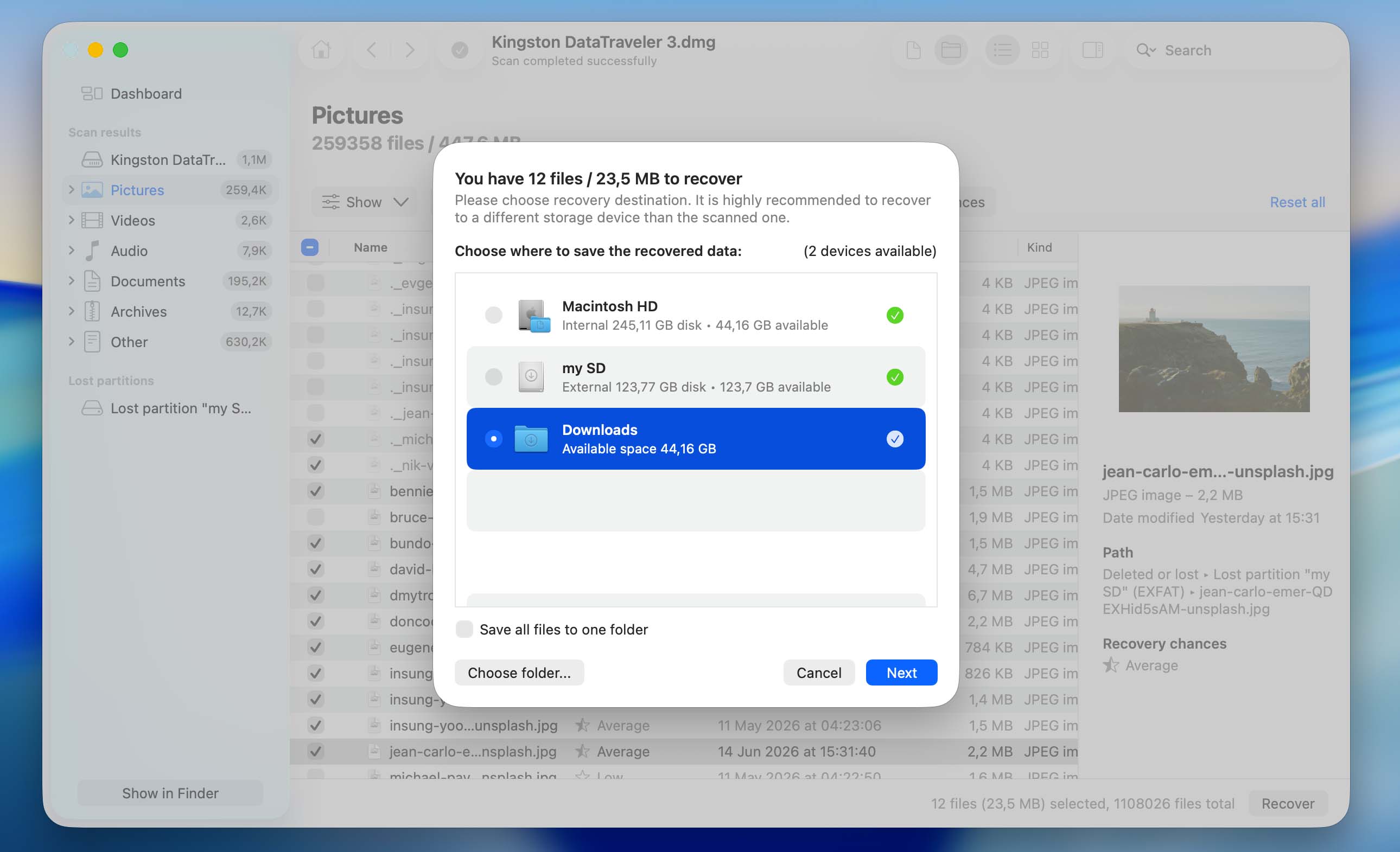Sort by Name column header

[371, 247]
